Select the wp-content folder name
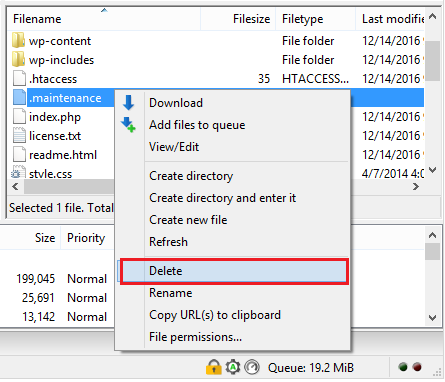 pyautogui.click(x=60, y=41)
